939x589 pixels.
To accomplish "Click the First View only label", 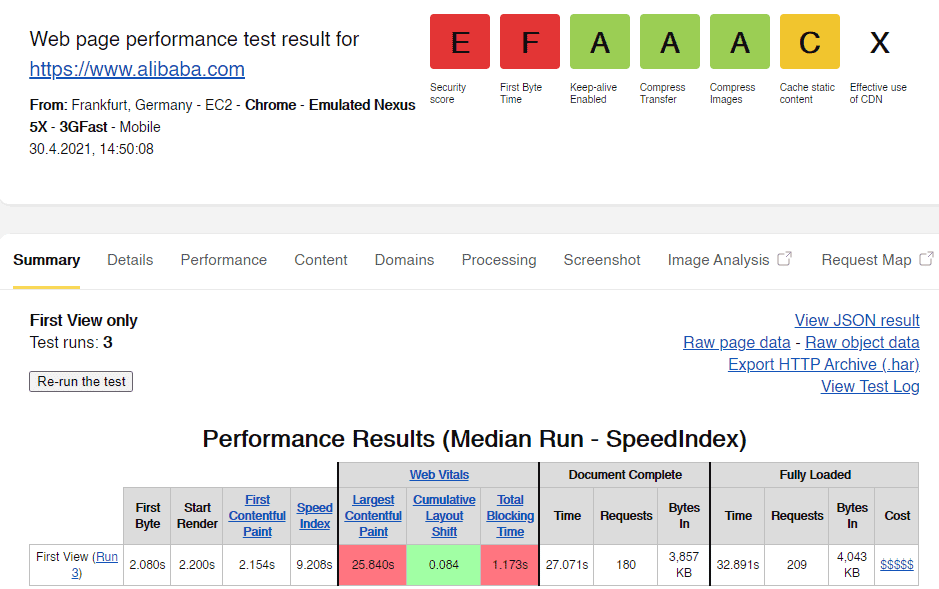I will coord(83,320).
